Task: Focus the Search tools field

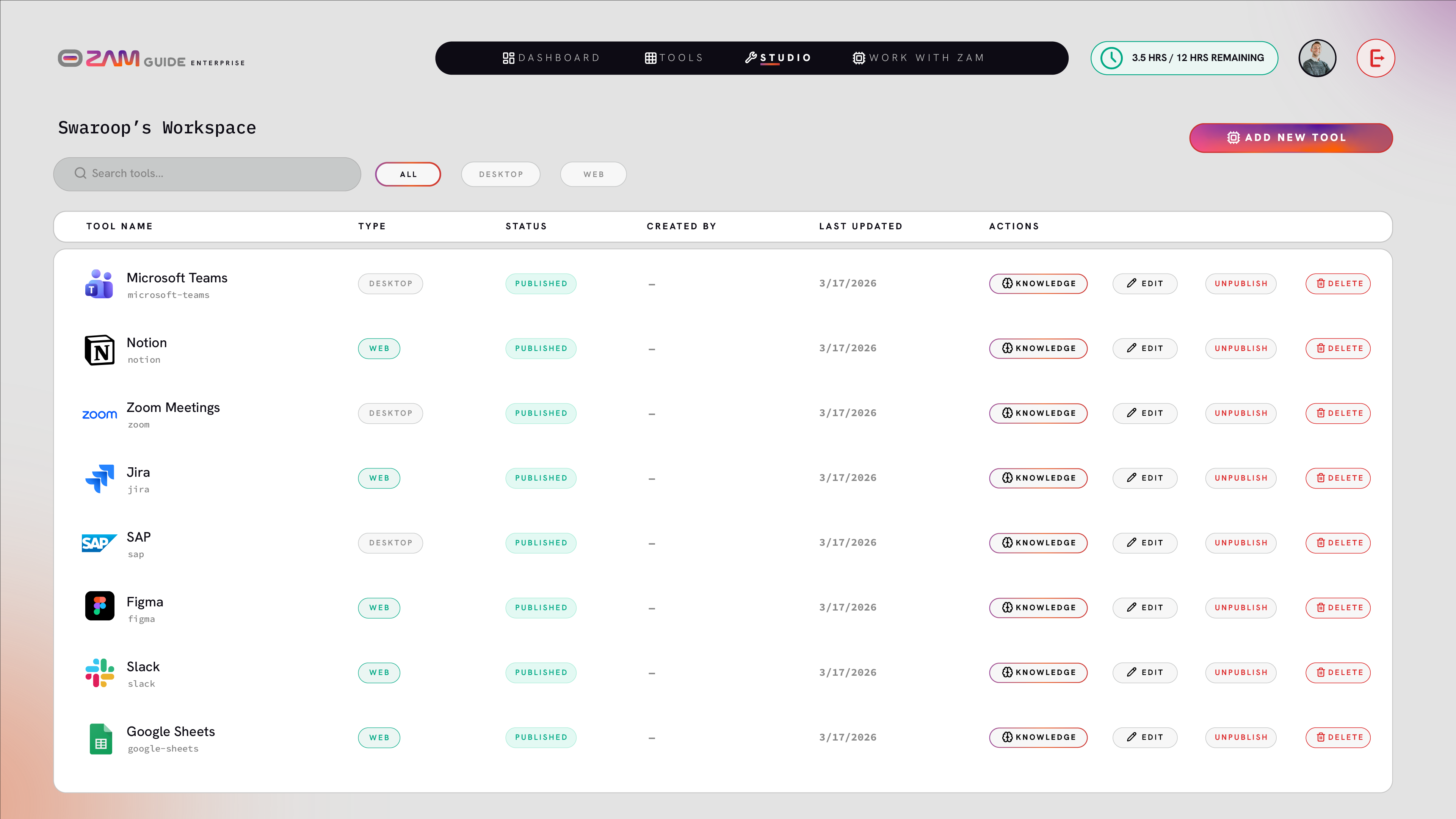Action: [207, 174]
